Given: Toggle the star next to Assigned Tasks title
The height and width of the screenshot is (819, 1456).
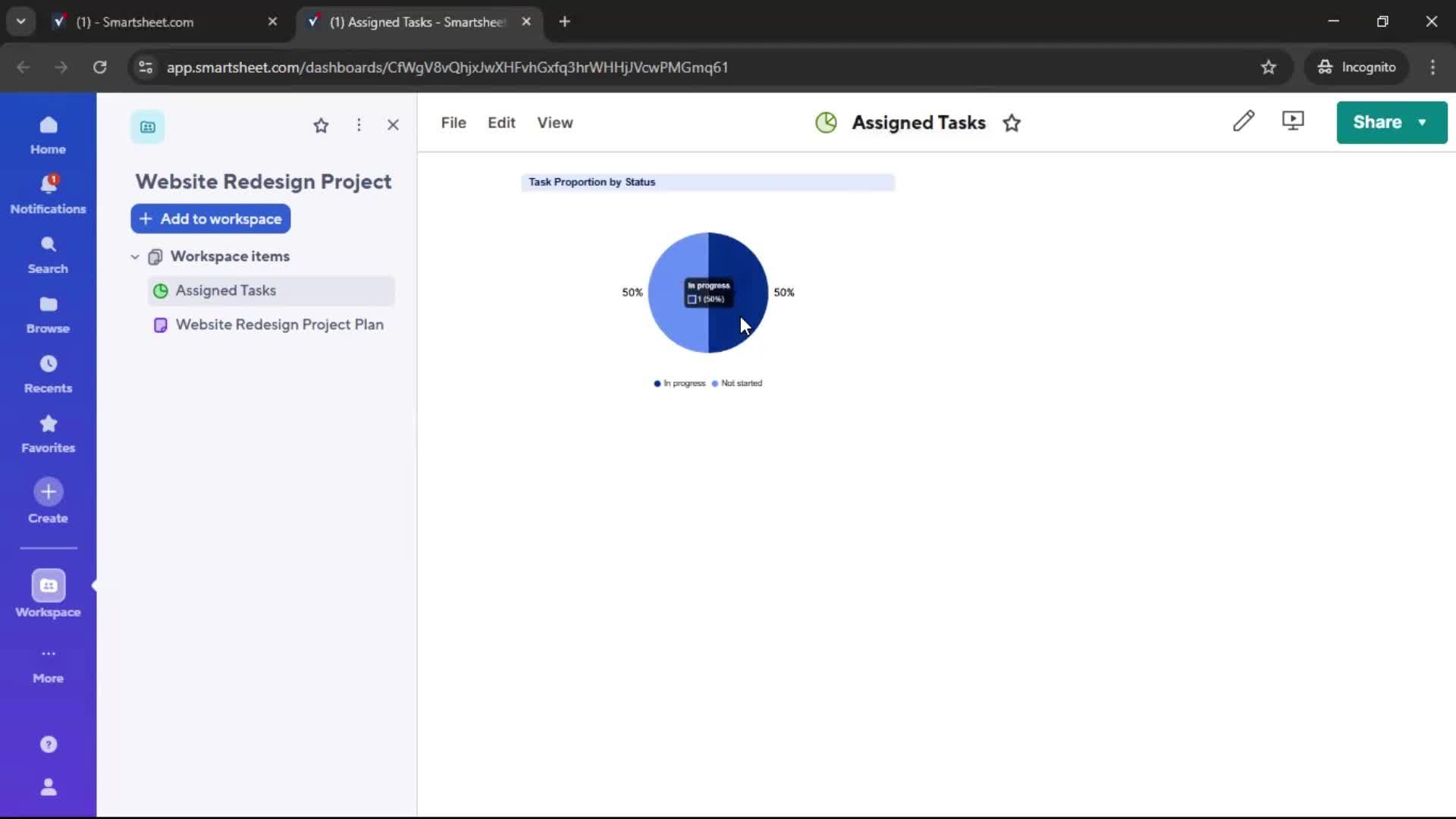Looking at the screenshot, I should pyautogui.click(x=1012, y=122).
